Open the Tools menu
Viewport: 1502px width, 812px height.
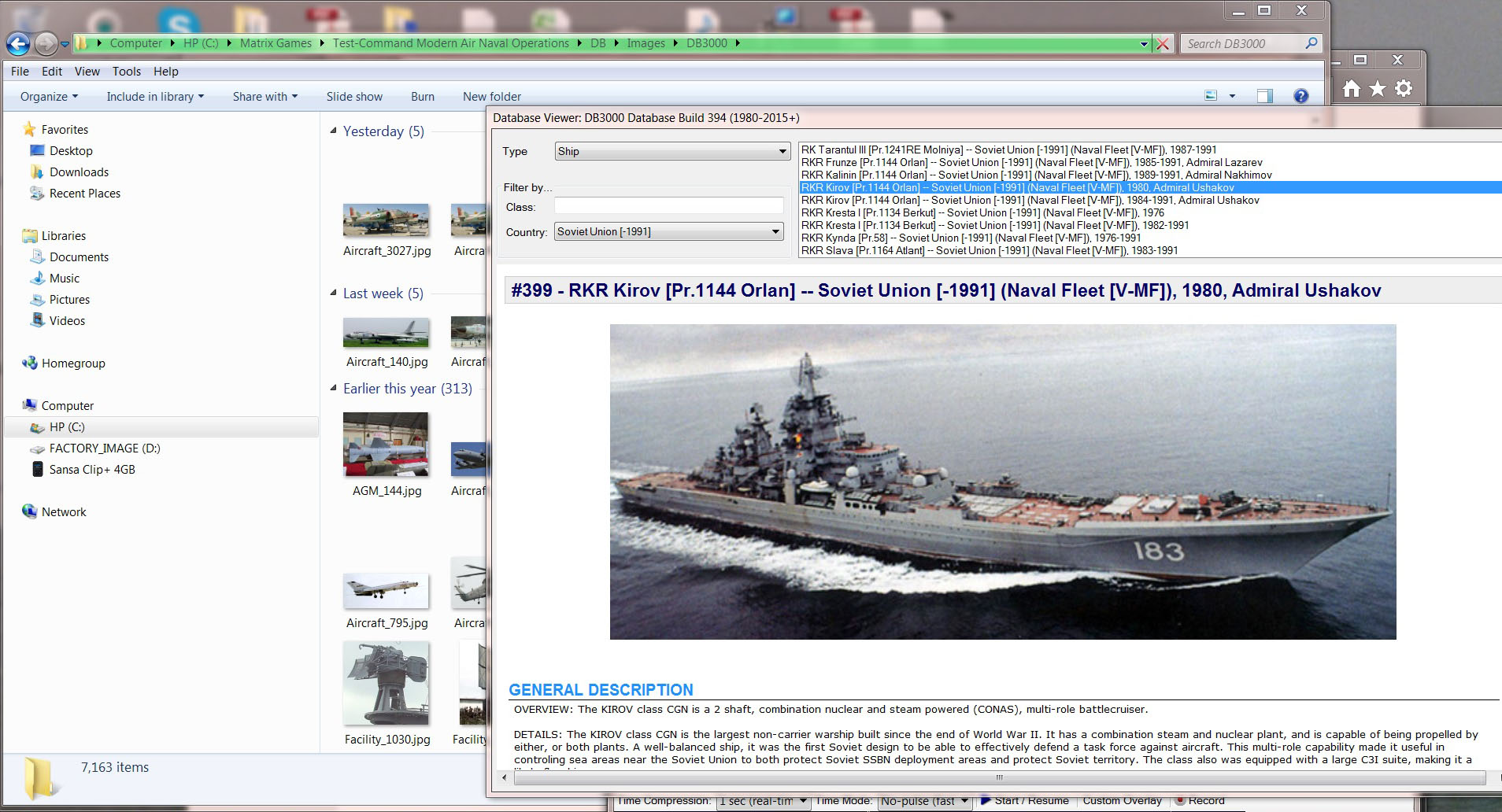[x=127, y=71]
